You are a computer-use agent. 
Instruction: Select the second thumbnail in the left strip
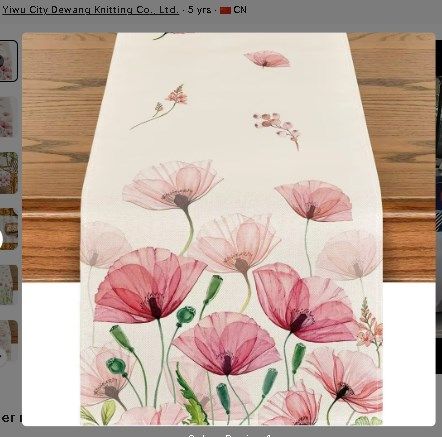[x=8, y=117]
